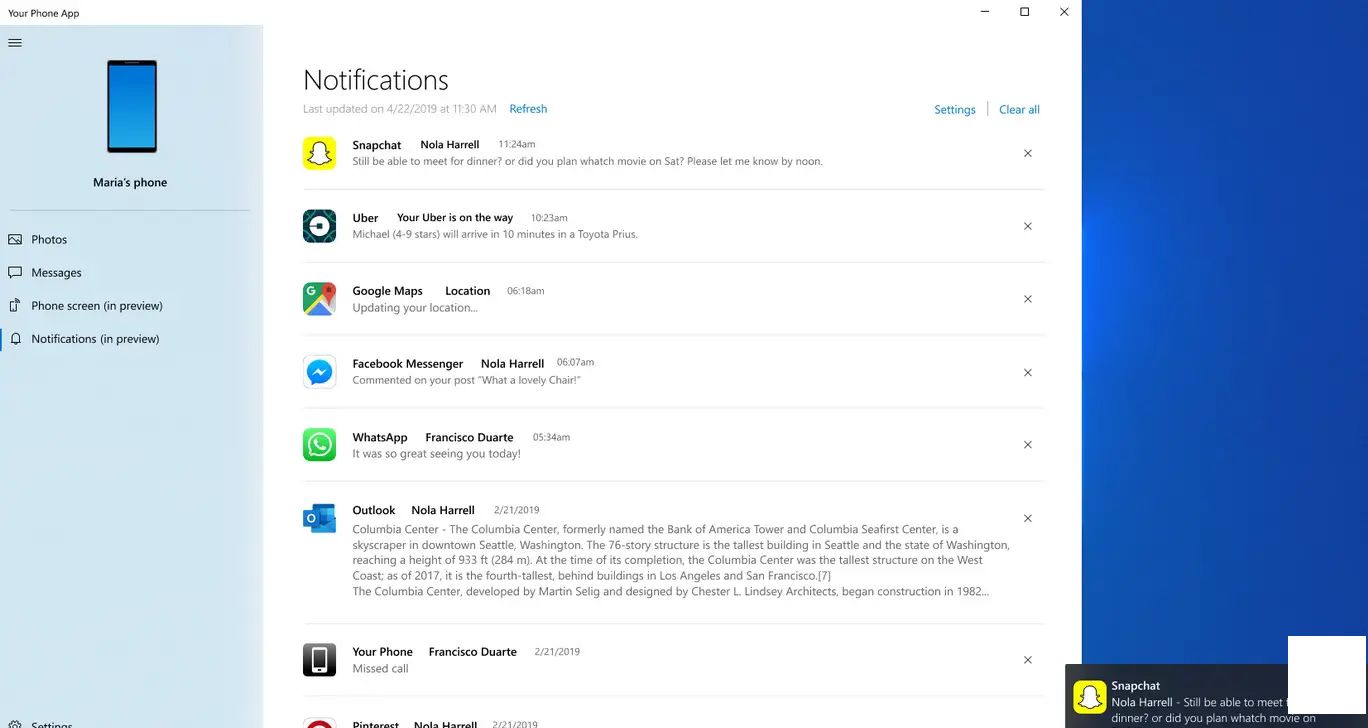The image size is (1368, 728).
Task: Open Snapchat message about dinner
Action: coord(587,161)
